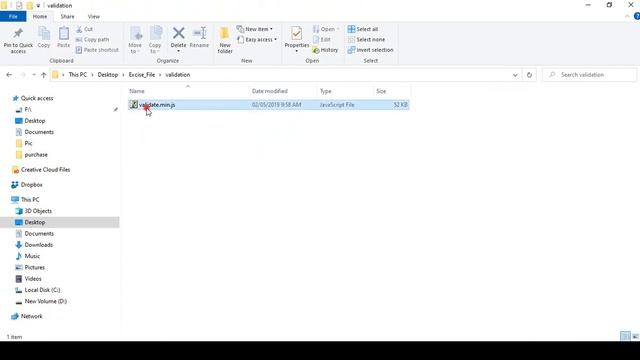This screenshot has height=360, width=640.
Task: Click Open in the ribbon
Action: [326, 29]
